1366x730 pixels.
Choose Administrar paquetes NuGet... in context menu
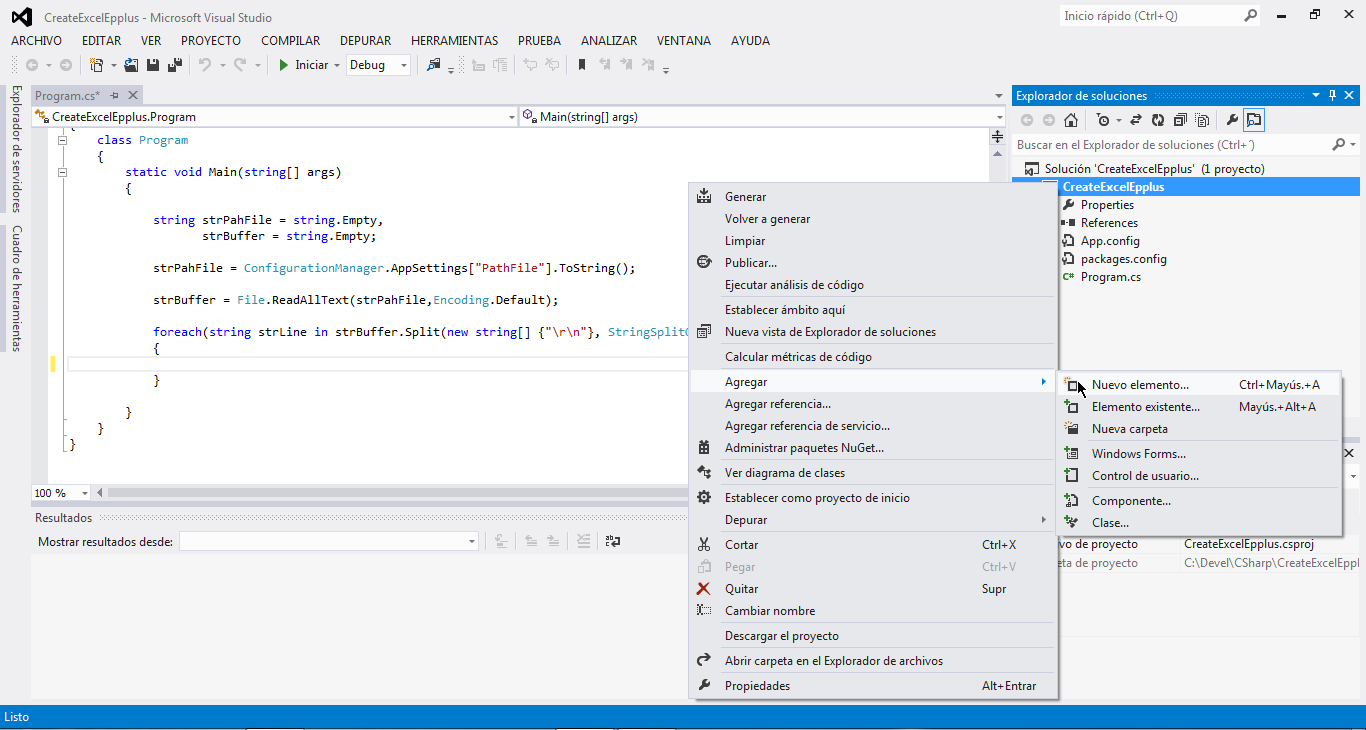pos(804,448)
